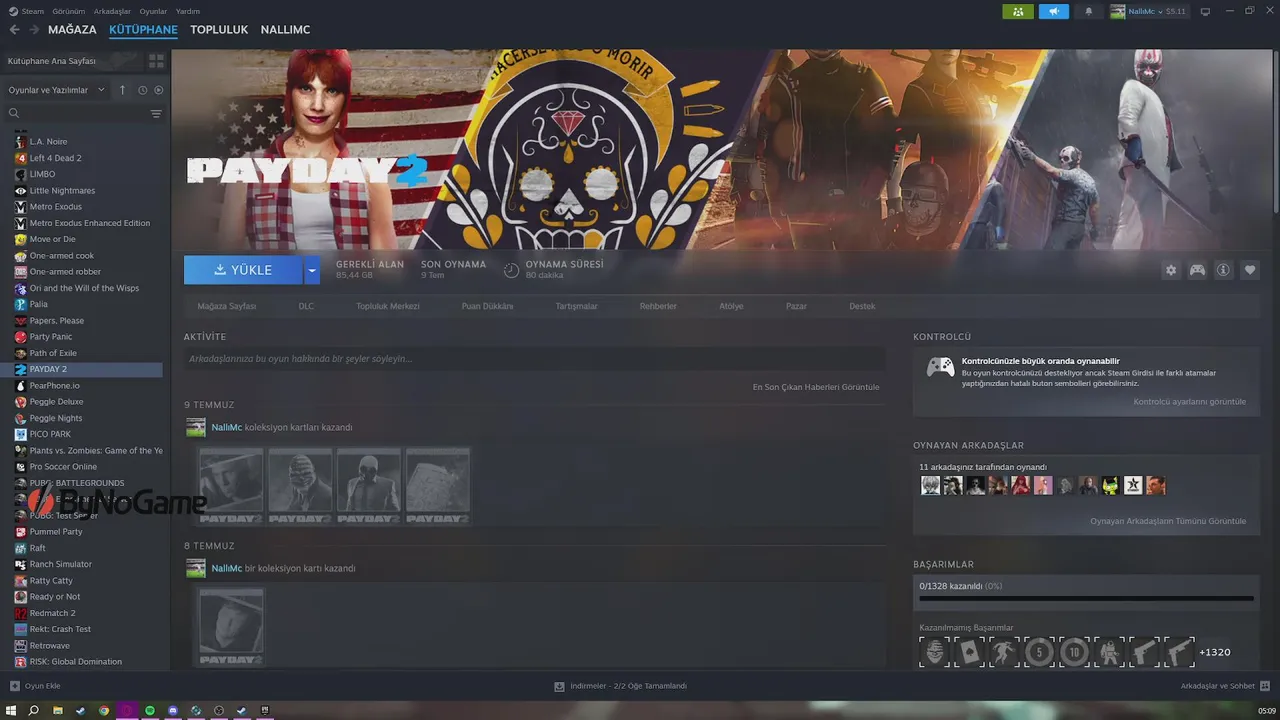This screenshot has width=1280, height=720.
Task: Click En Son Çıkan Haberleri Görüntüle
Action: pyautogui.click(x=816, y=387)
